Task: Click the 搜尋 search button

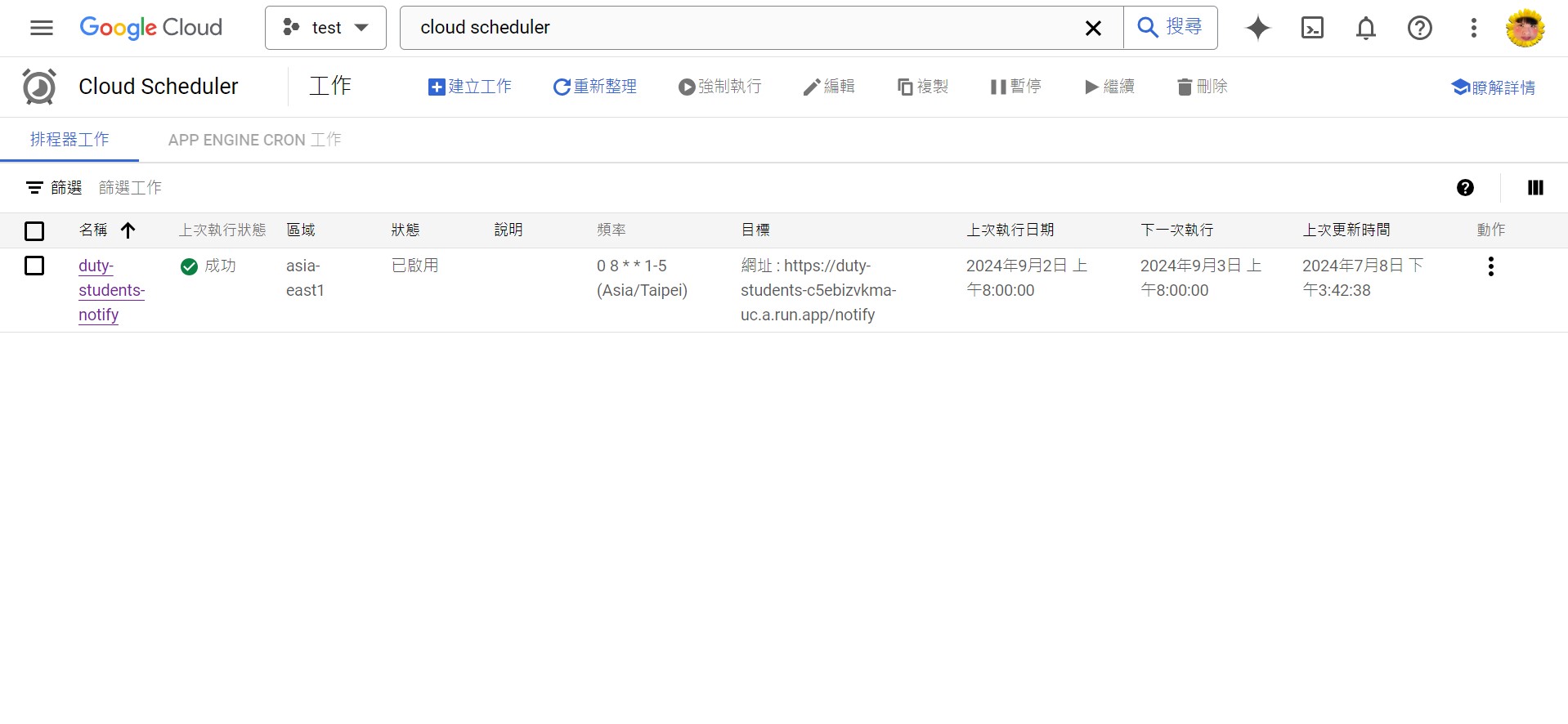Action: [x=1170, y=28]
